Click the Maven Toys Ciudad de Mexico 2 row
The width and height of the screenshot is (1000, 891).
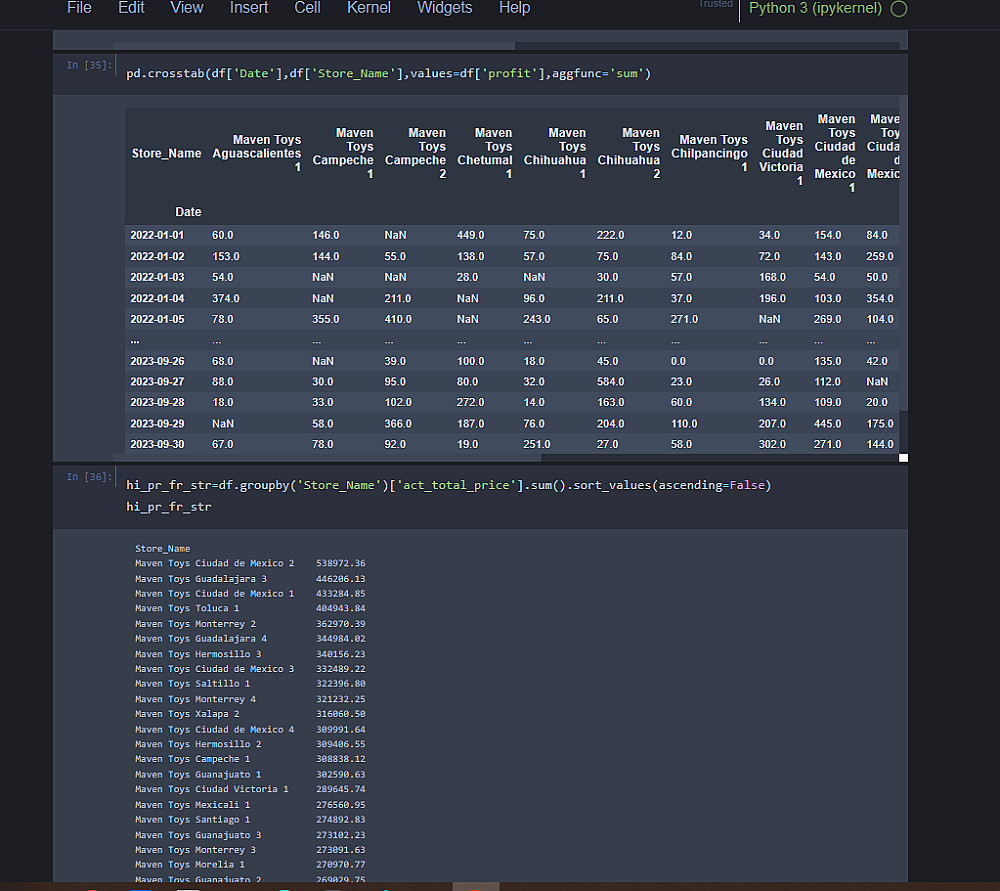coord(250,563)
